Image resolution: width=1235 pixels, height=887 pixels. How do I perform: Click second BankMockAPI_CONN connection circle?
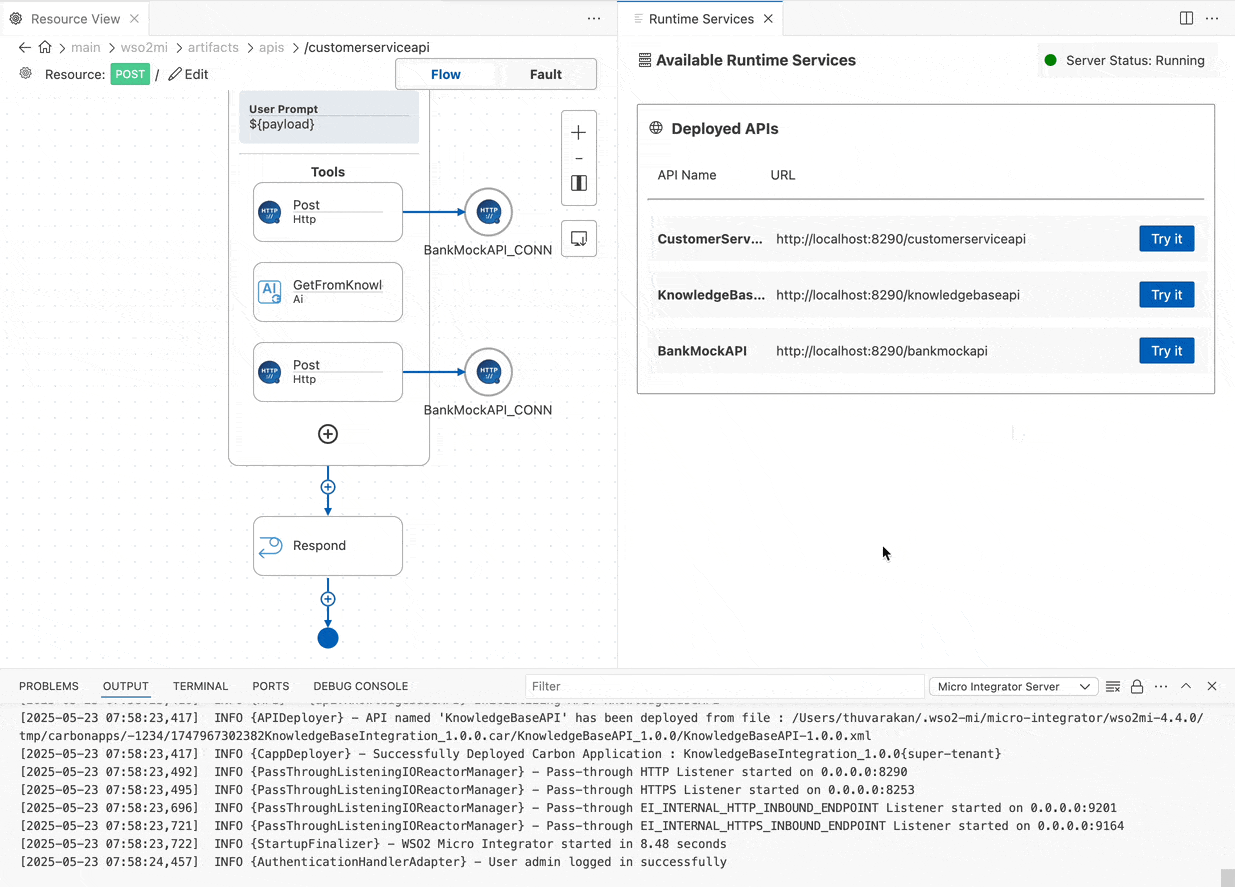(488, 372)
